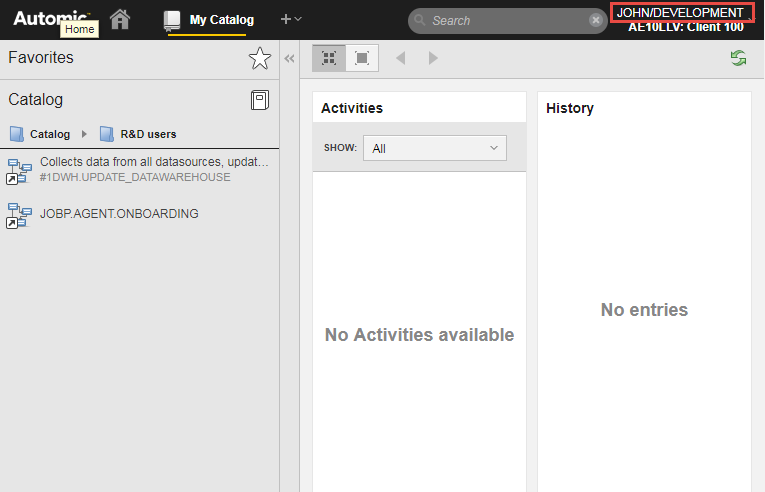Click the Catalog panel book icon
765x492 pixels.
(x=260, y=100)
